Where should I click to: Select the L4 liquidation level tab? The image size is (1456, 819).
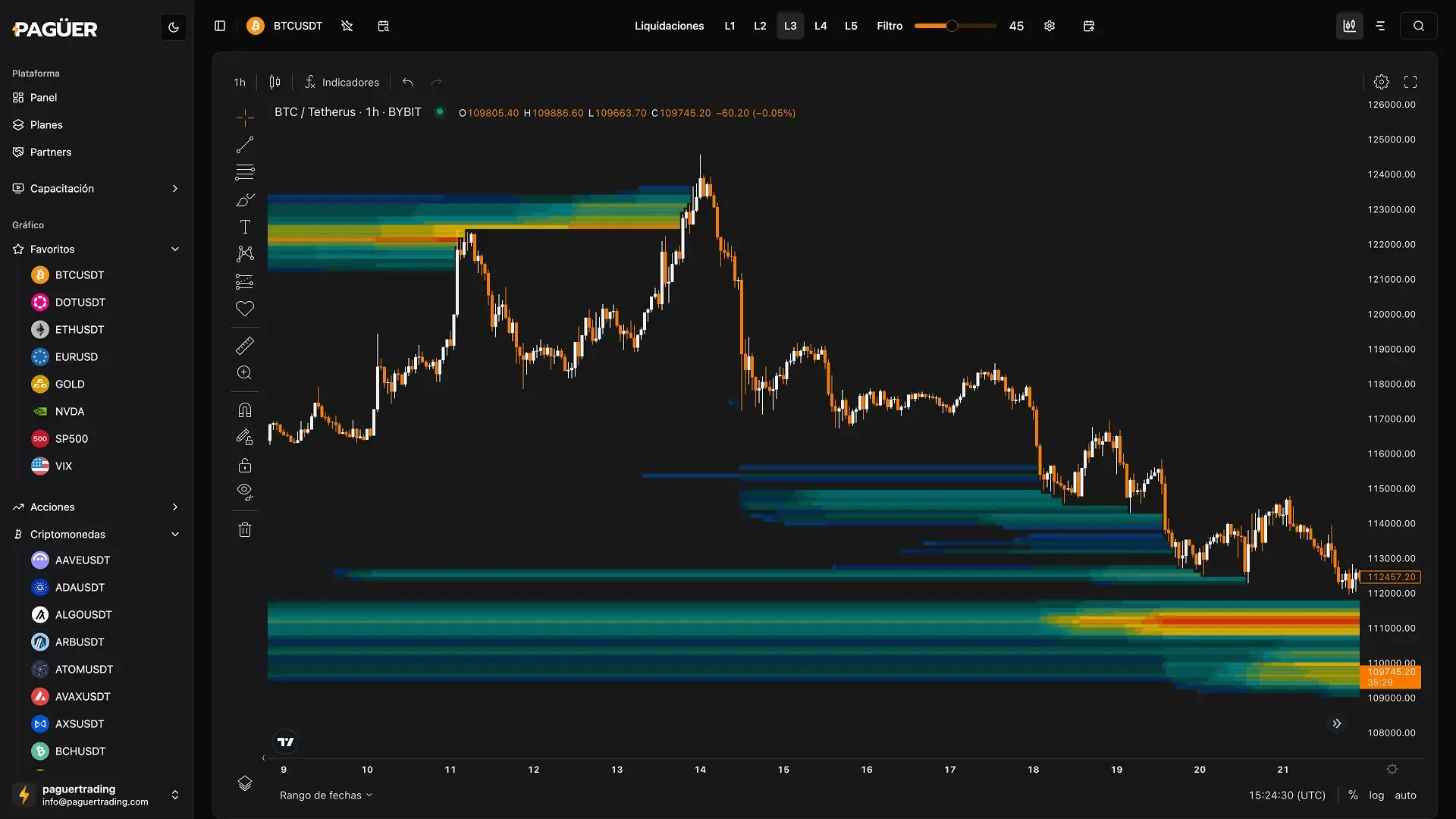pyautogui.click(x=821, y=26)
